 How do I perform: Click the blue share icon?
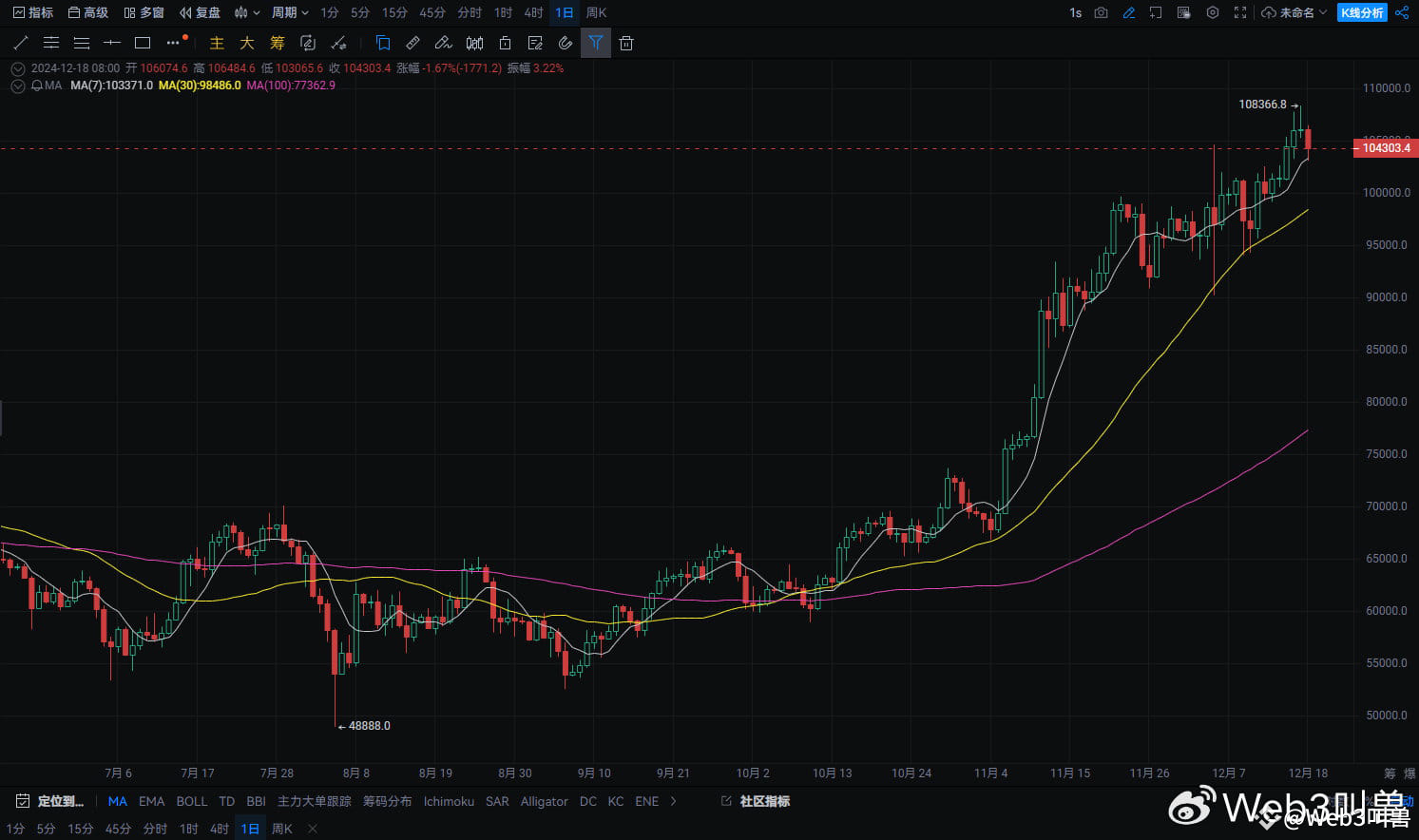click(1402, 12)
